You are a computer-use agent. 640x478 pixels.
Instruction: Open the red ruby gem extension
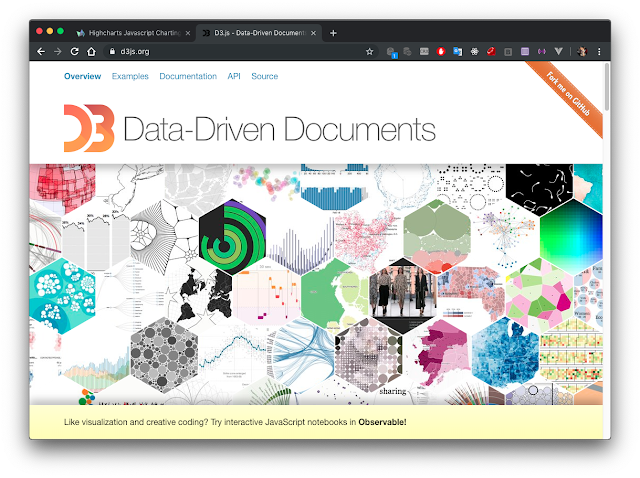[x=491, y=51]
